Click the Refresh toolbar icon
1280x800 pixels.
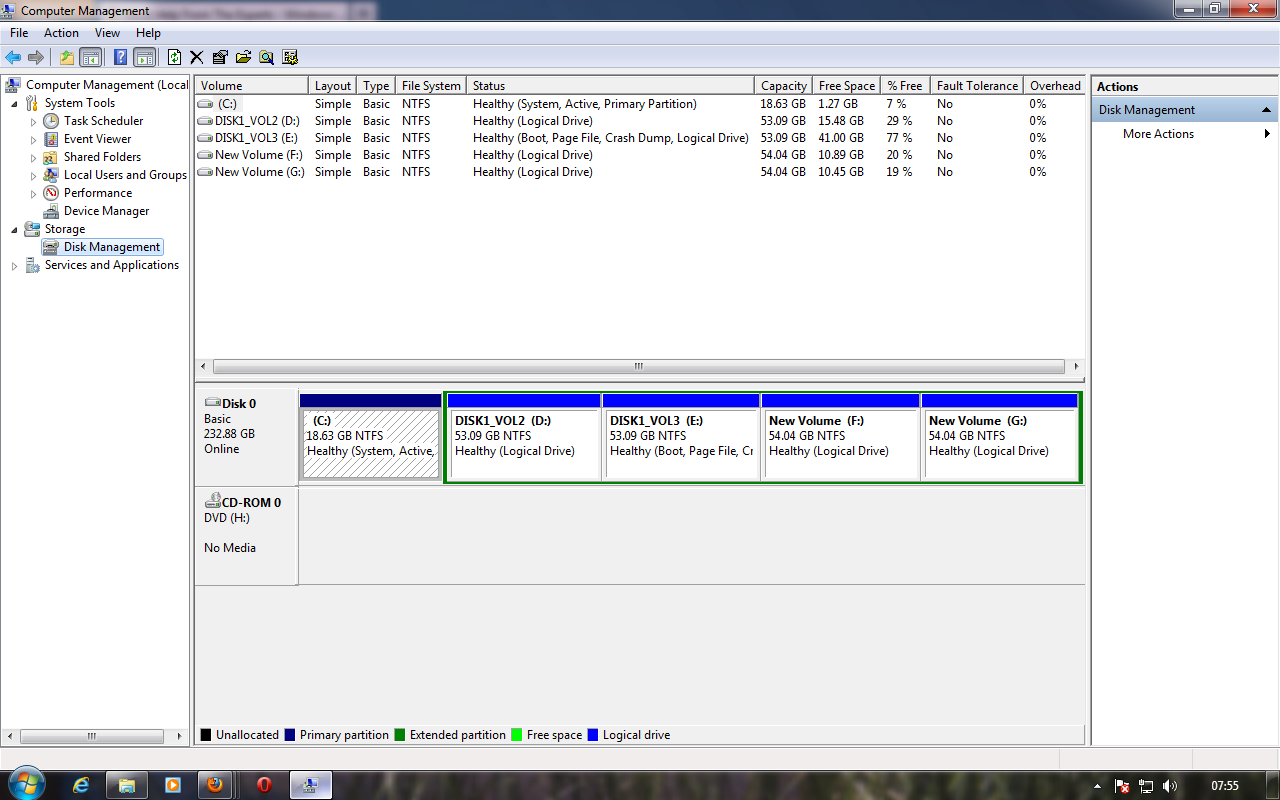174,58
